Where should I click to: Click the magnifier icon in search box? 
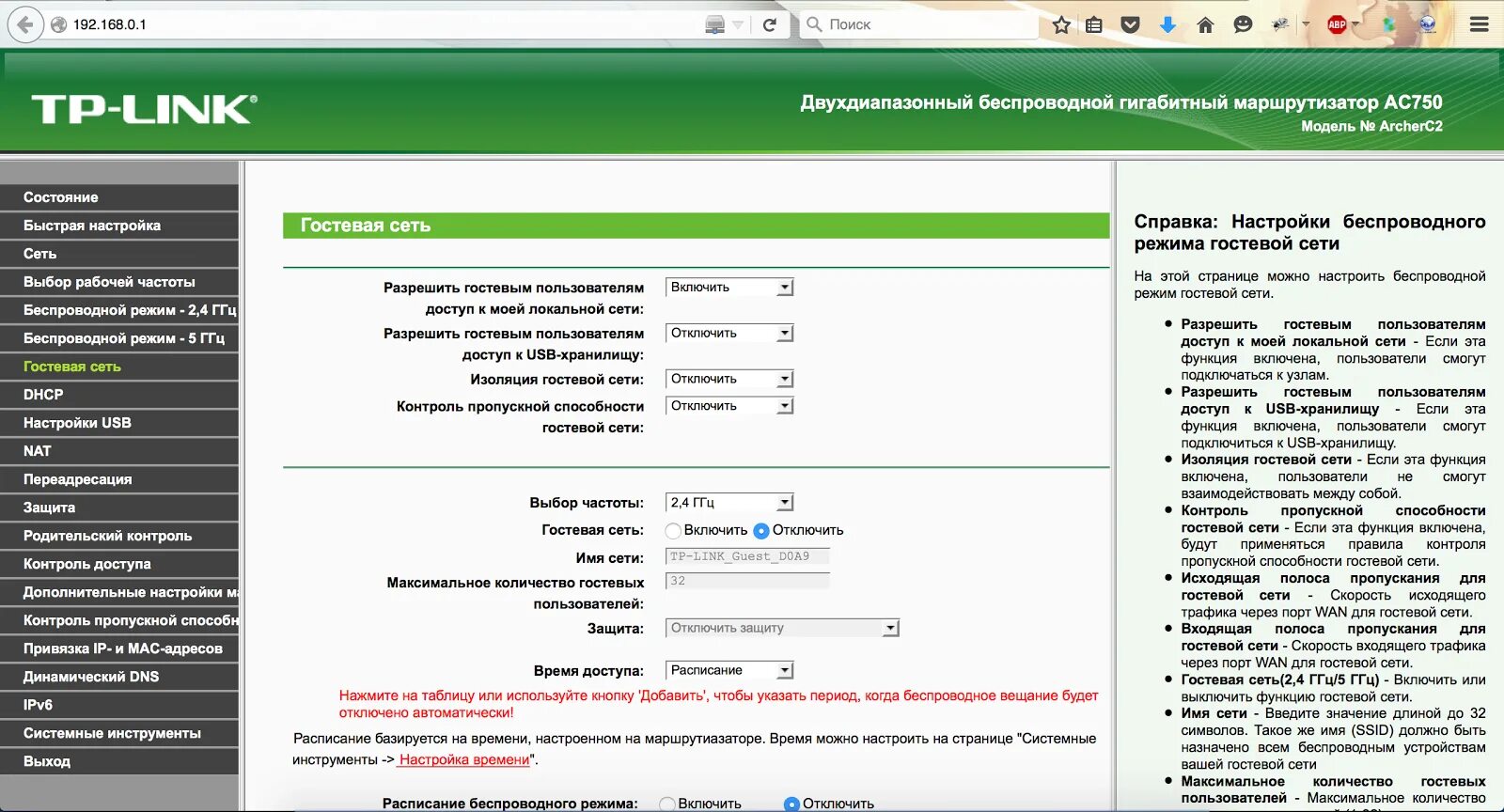[x=814, y=24]
